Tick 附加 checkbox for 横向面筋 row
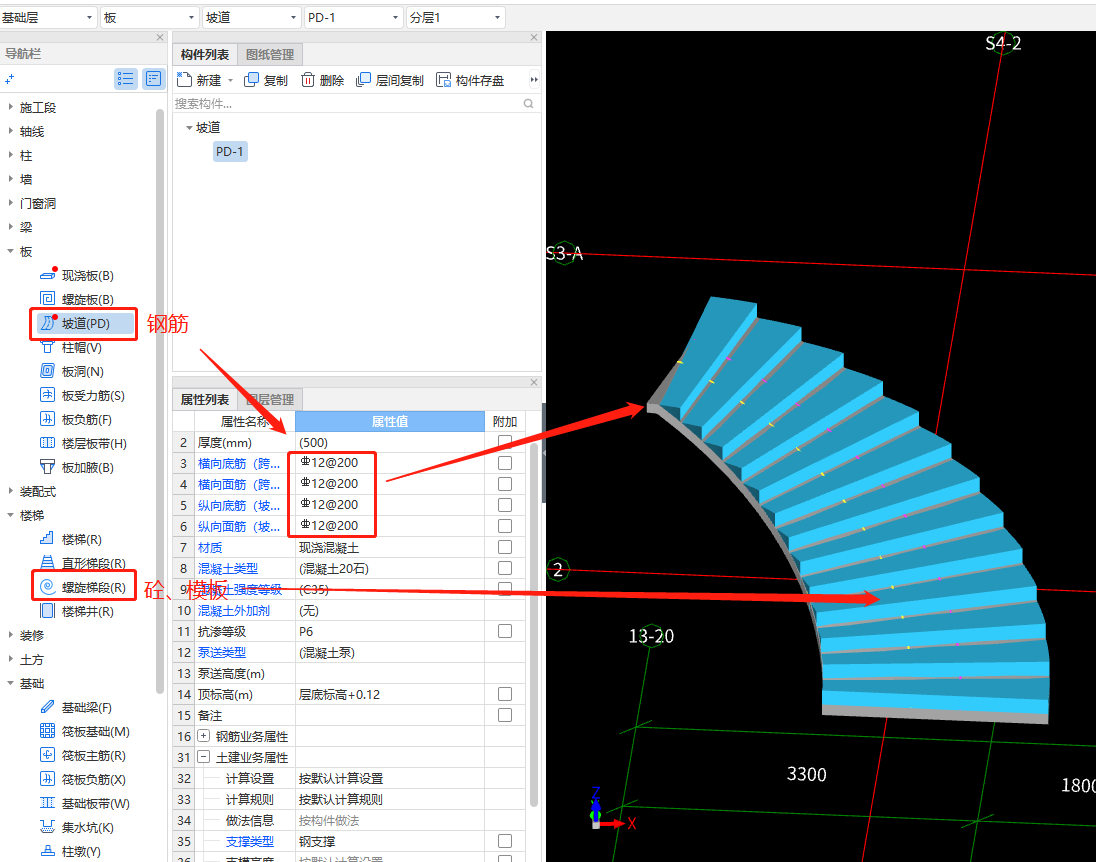1096x862 pixels. click(x=505, y=484)
